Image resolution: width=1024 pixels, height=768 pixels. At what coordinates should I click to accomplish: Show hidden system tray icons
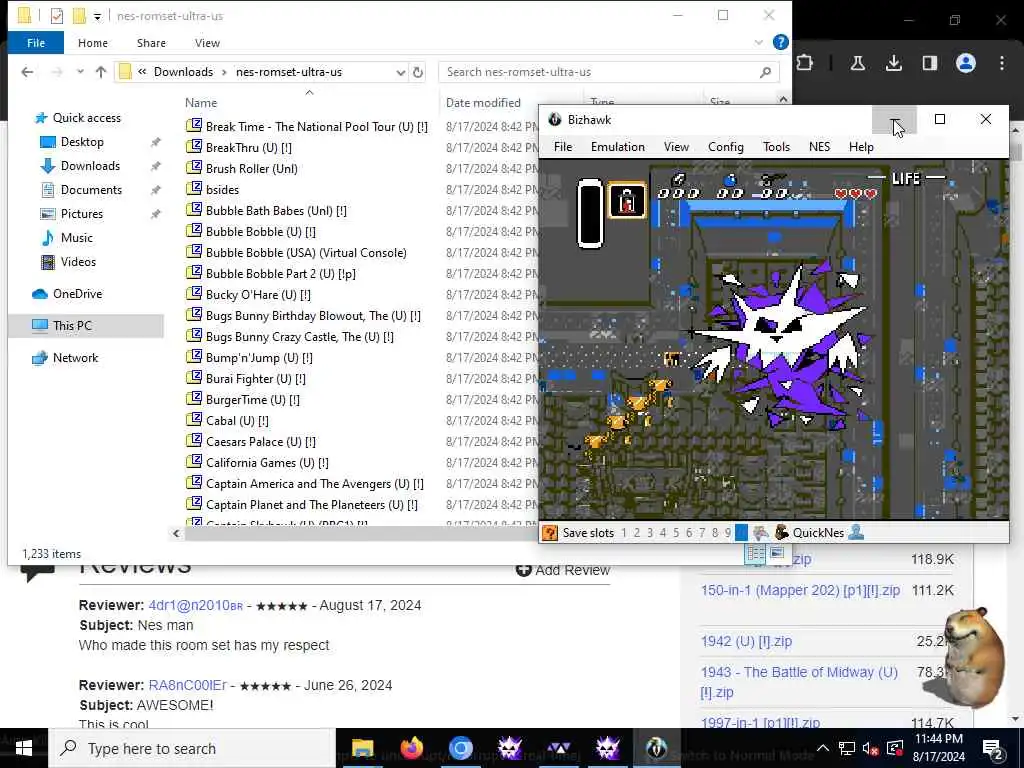(x=823, y=748)
